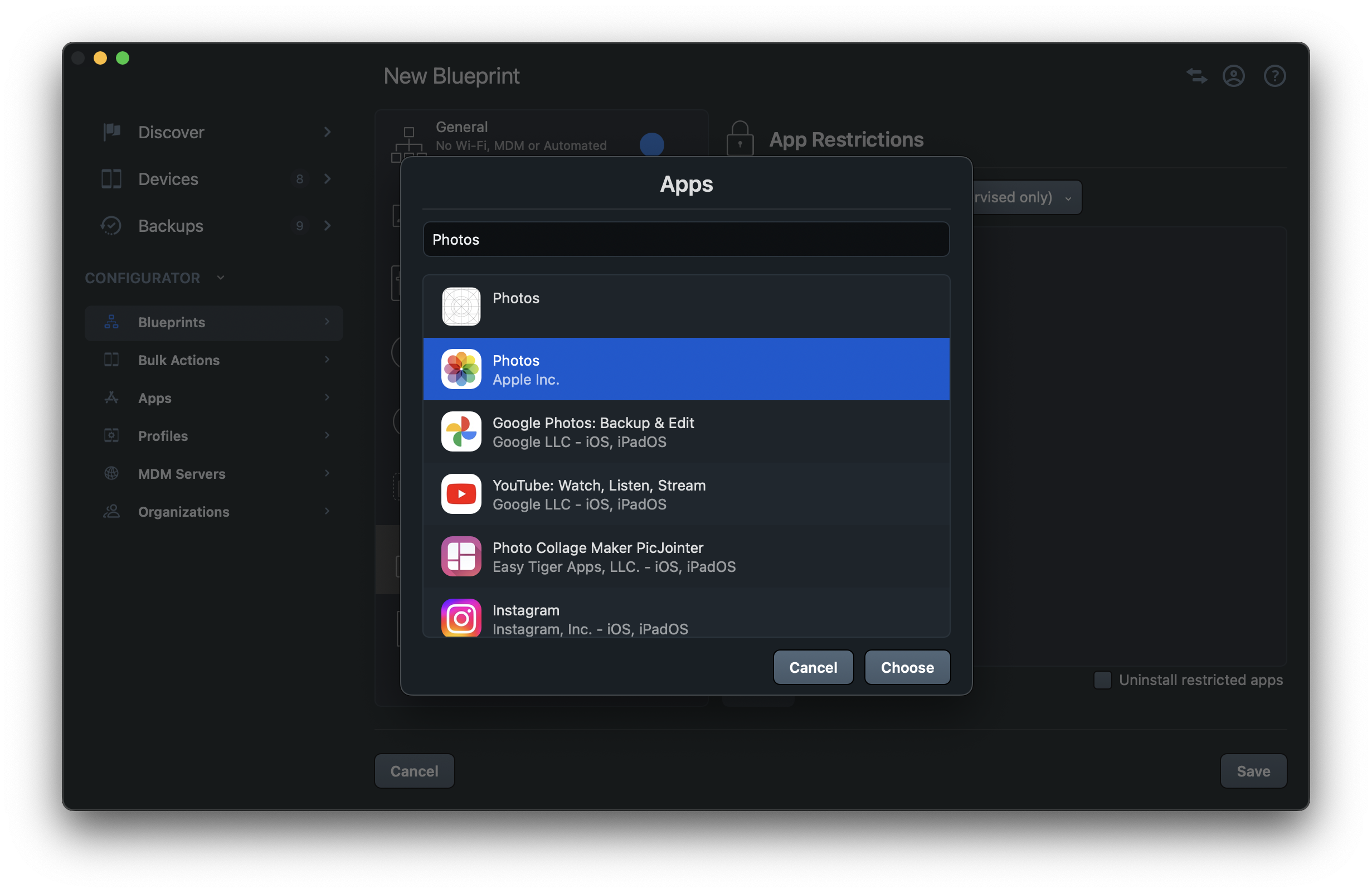
Task: Open Devices in the sidebar
Action: pyautogui.click(x=214, y=179)
